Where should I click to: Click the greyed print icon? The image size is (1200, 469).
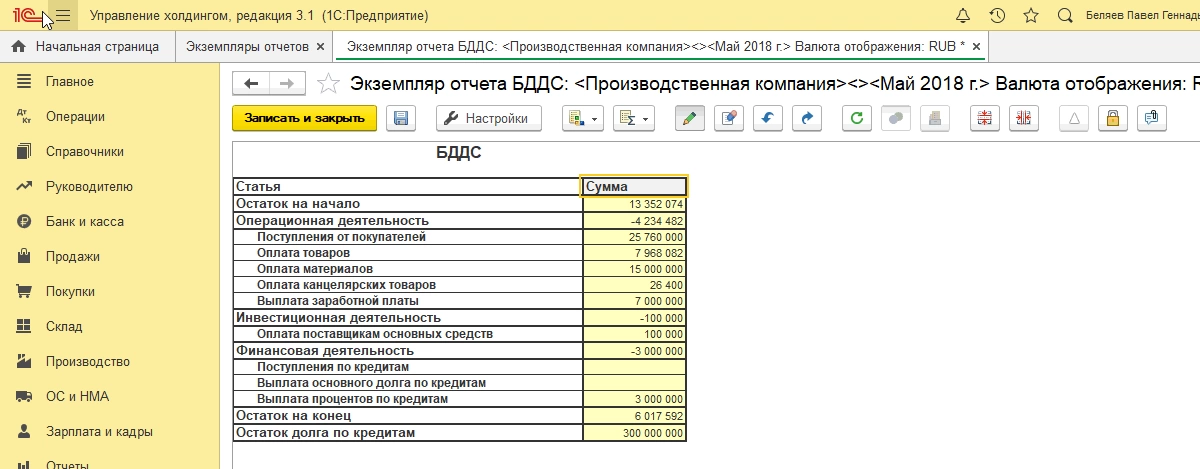pyautogui.click(x=934, y=118)
